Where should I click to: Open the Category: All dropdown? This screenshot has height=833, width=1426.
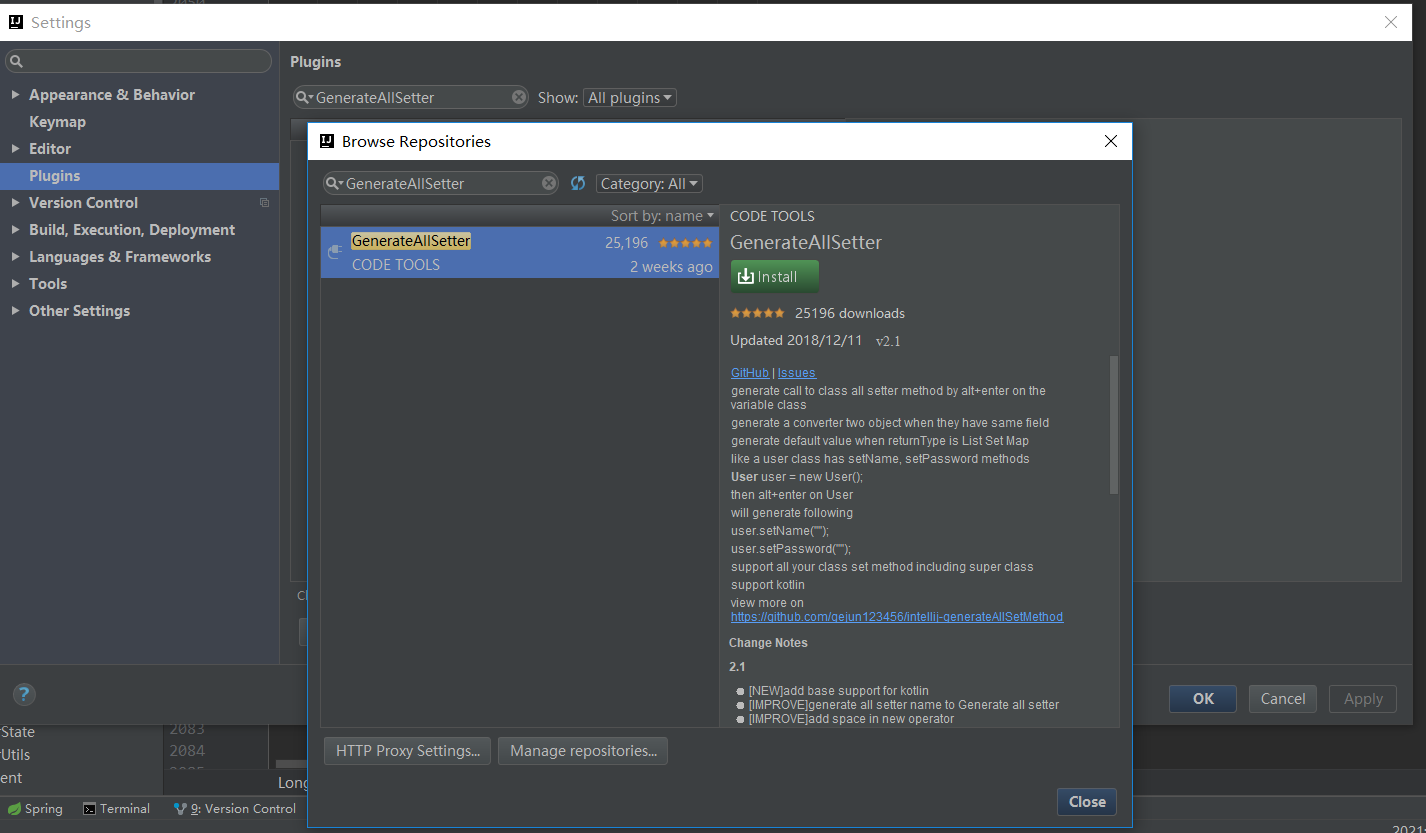point(649,184)
